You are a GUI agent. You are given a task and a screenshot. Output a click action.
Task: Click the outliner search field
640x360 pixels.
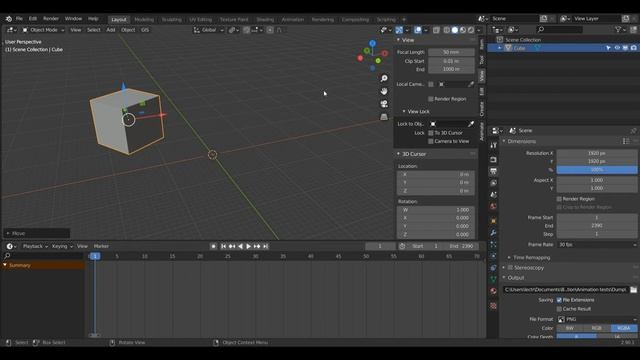point(559,29)
